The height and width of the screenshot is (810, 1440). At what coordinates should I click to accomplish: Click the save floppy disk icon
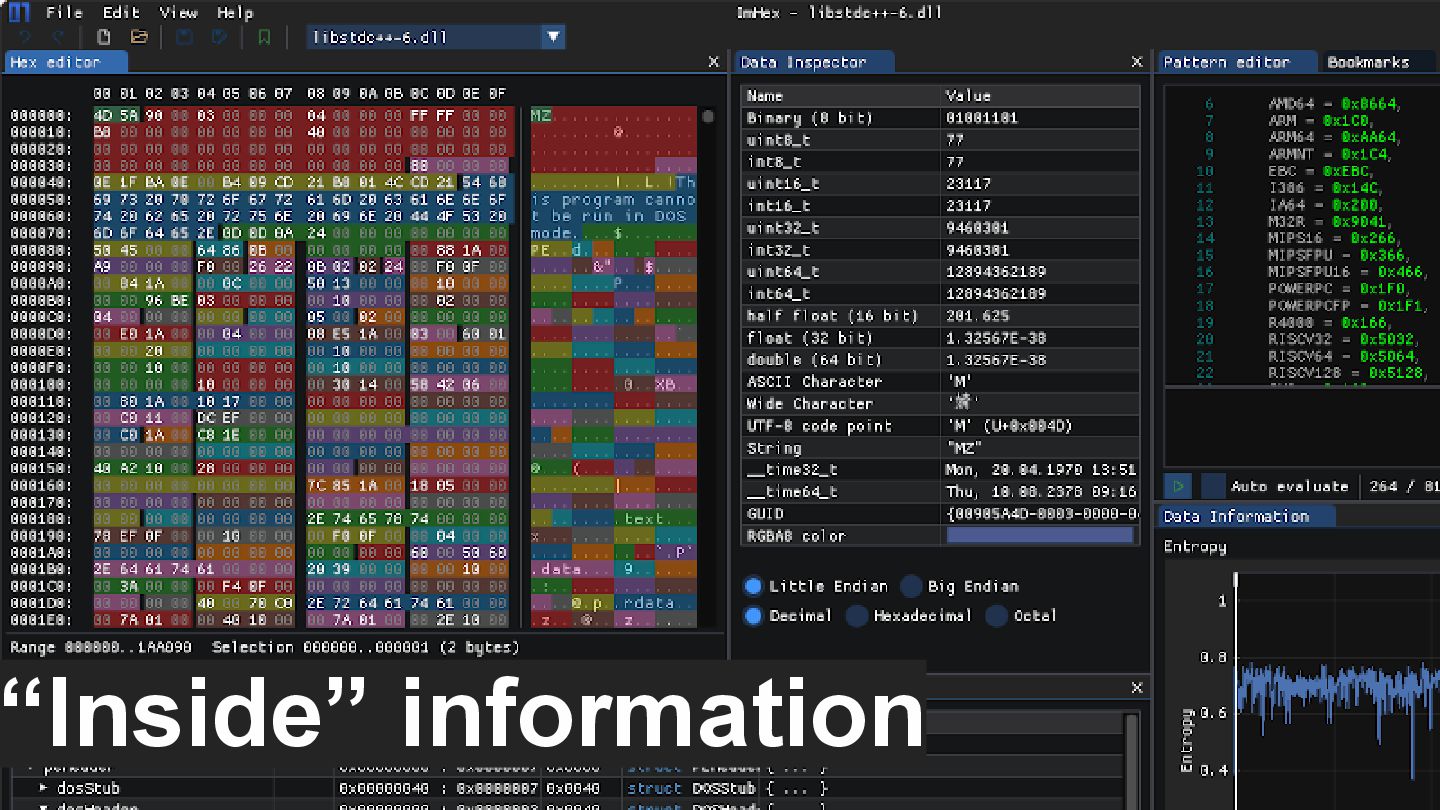185,37
